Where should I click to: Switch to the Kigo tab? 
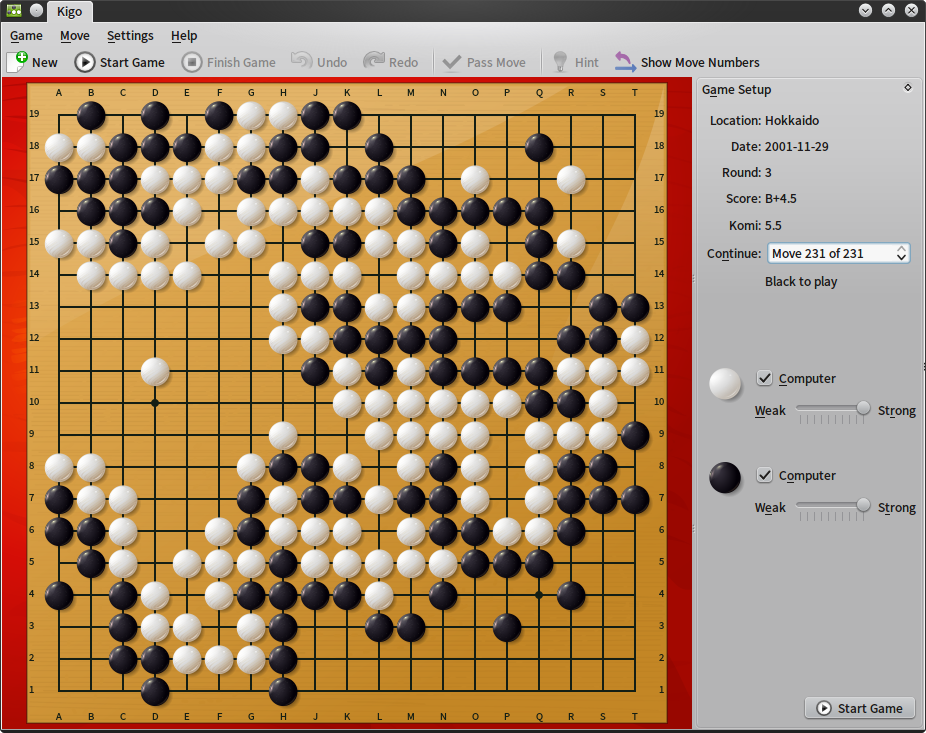click(x=70, y=12)
